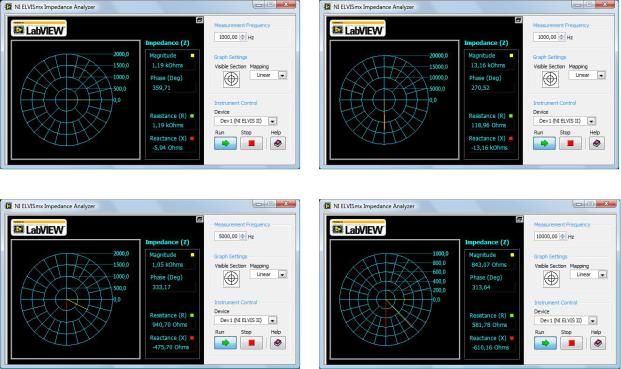Click panel resize icon in the 5000 Hz window
The image size is (621, 369).
200,219
